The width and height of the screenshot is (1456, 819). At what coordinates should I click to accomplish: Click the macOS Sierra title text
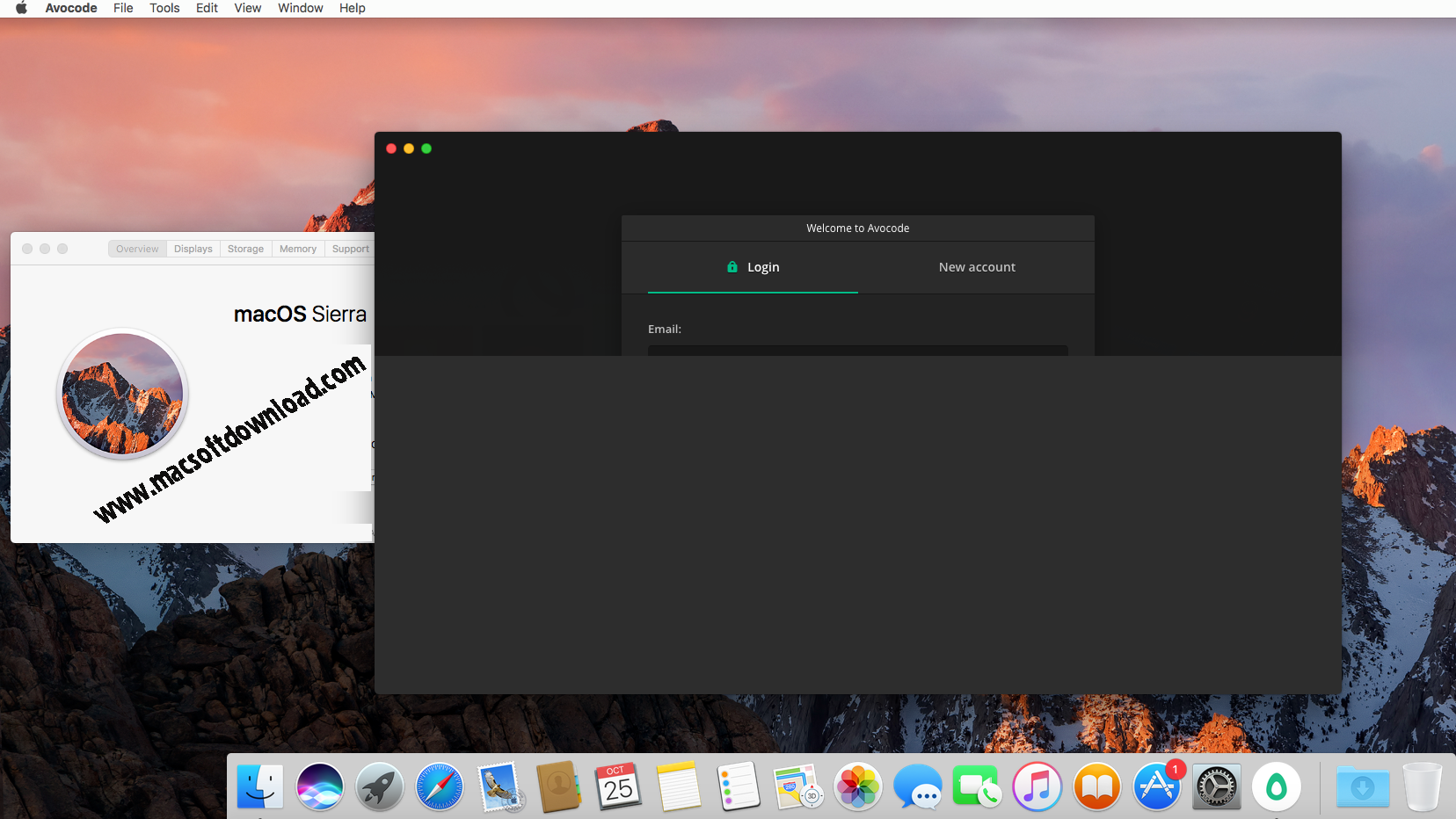[300, 315]
